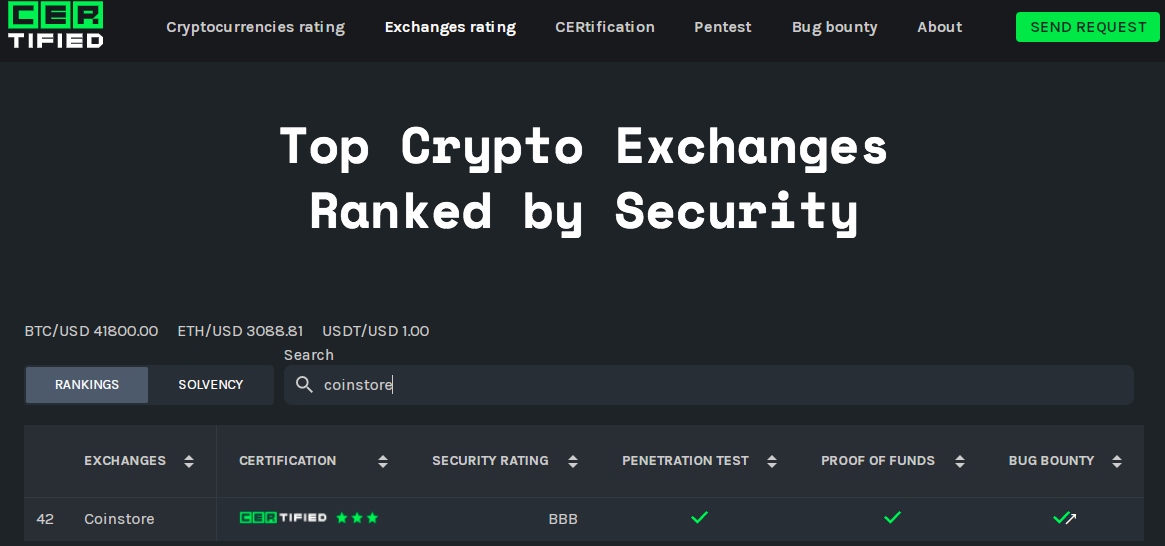Click the three-star rating in Coinstore row
The height and width of the screenshot is (546, 1165).
357,518
